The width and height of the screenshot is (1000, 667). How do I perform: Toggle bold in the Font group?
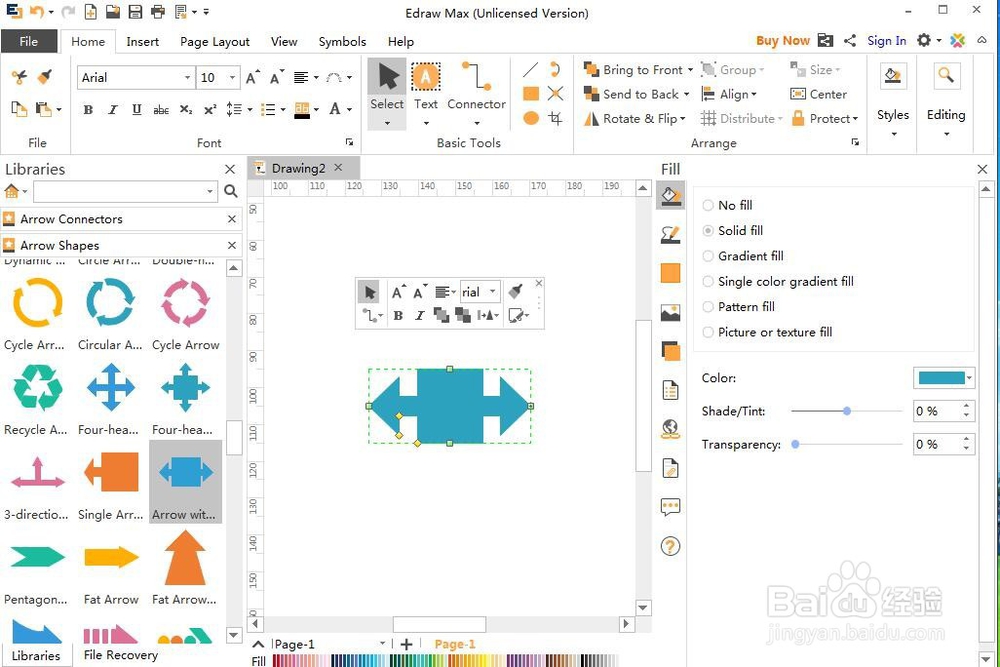click(x=88, y=110)
